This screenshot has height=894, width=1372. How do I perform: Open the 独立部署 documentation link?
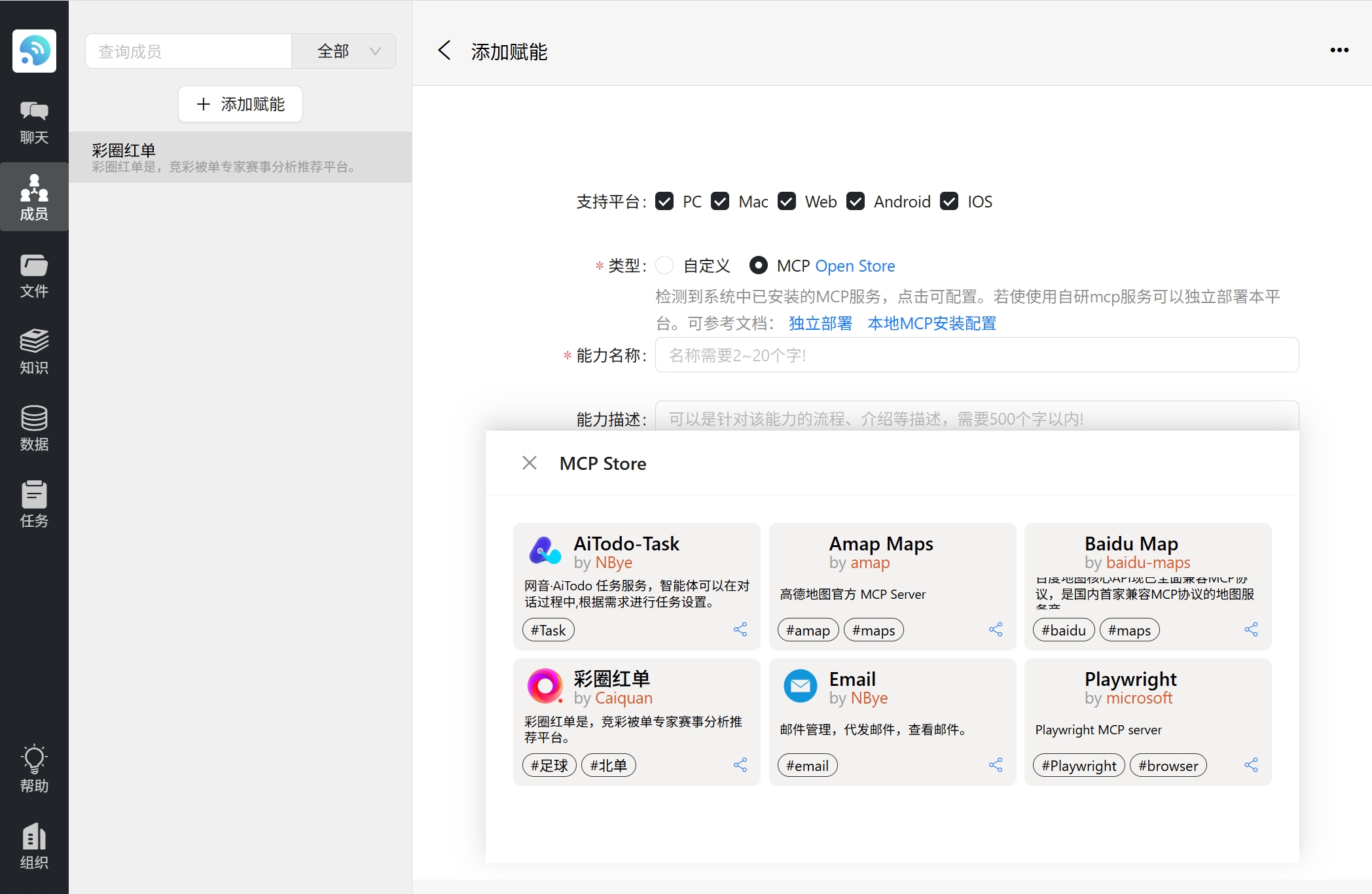tap(820, 323)
